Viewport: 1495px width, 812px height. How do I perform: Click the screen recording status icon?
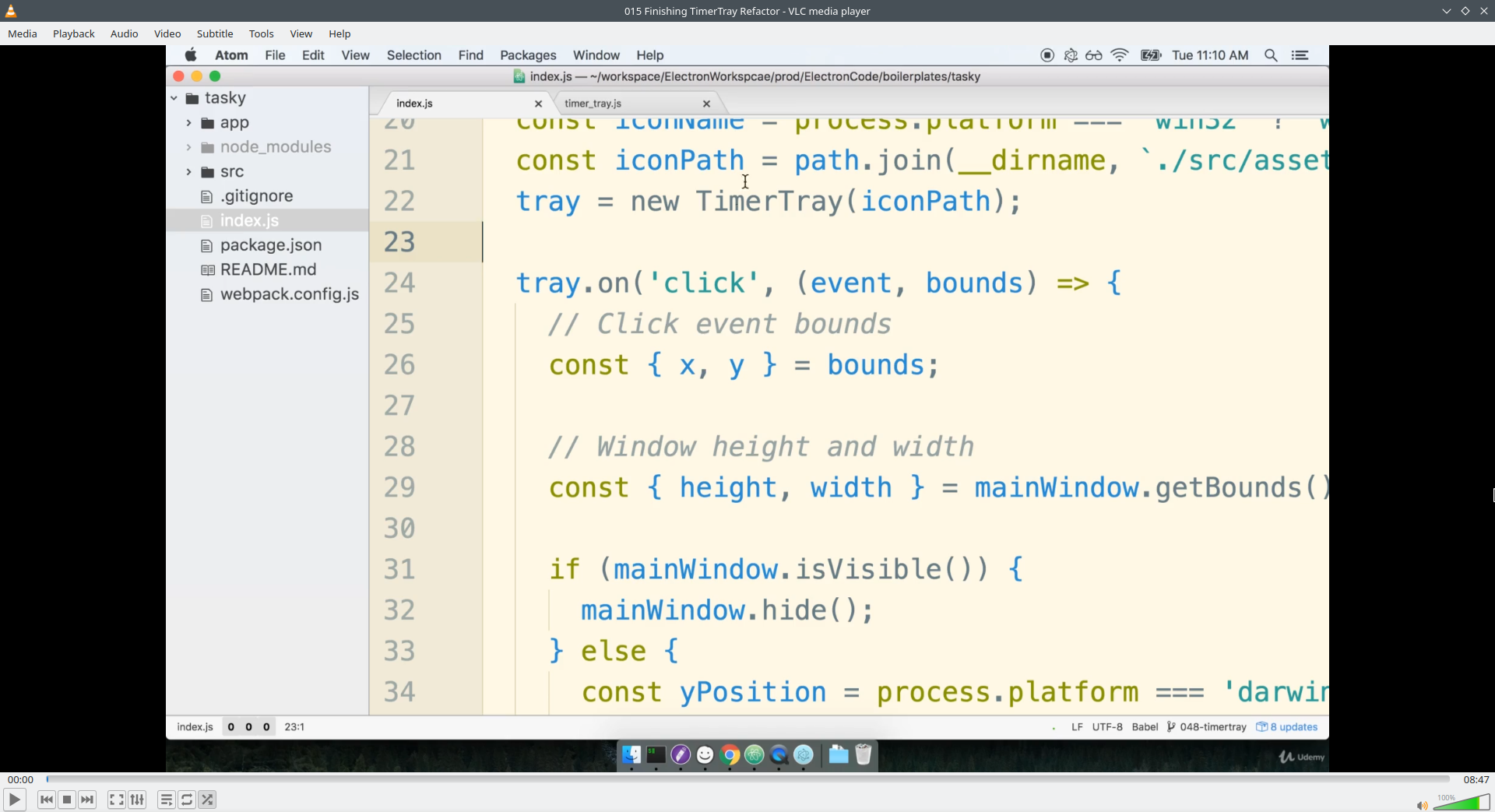pos(1047,55)
